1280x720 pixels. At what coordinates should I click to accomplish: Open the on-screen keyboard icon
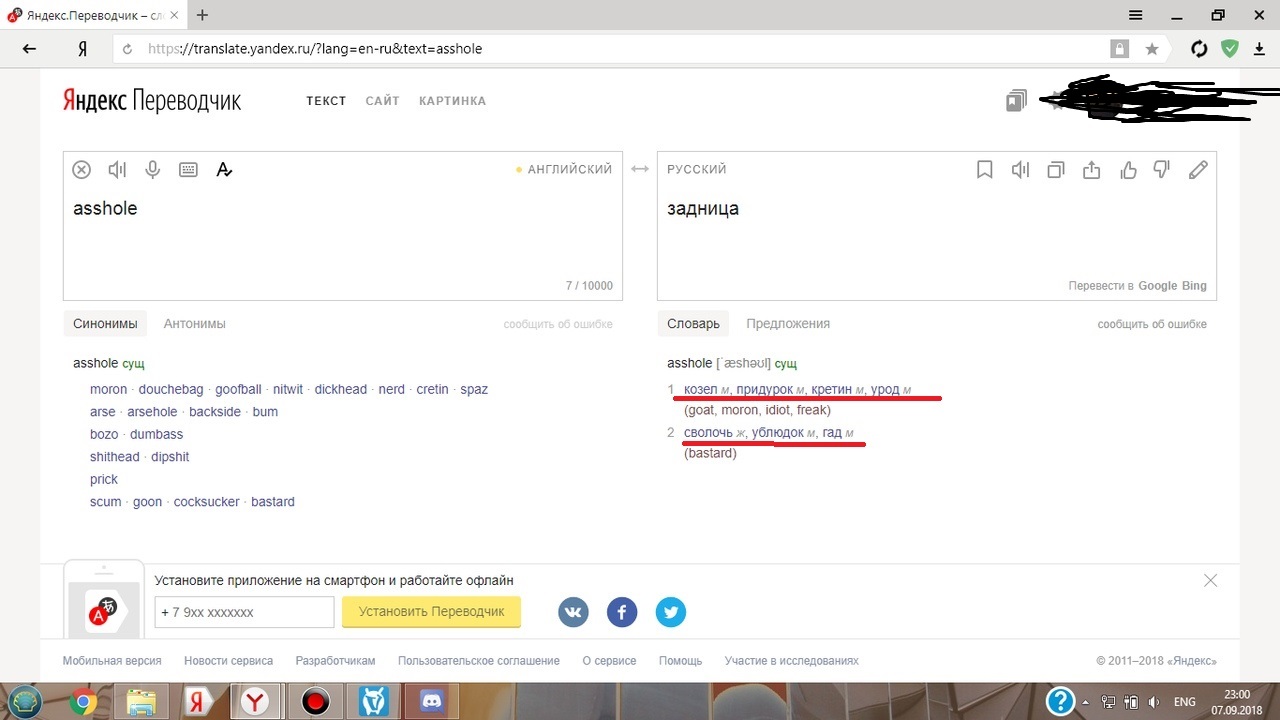tap(188, 170)
